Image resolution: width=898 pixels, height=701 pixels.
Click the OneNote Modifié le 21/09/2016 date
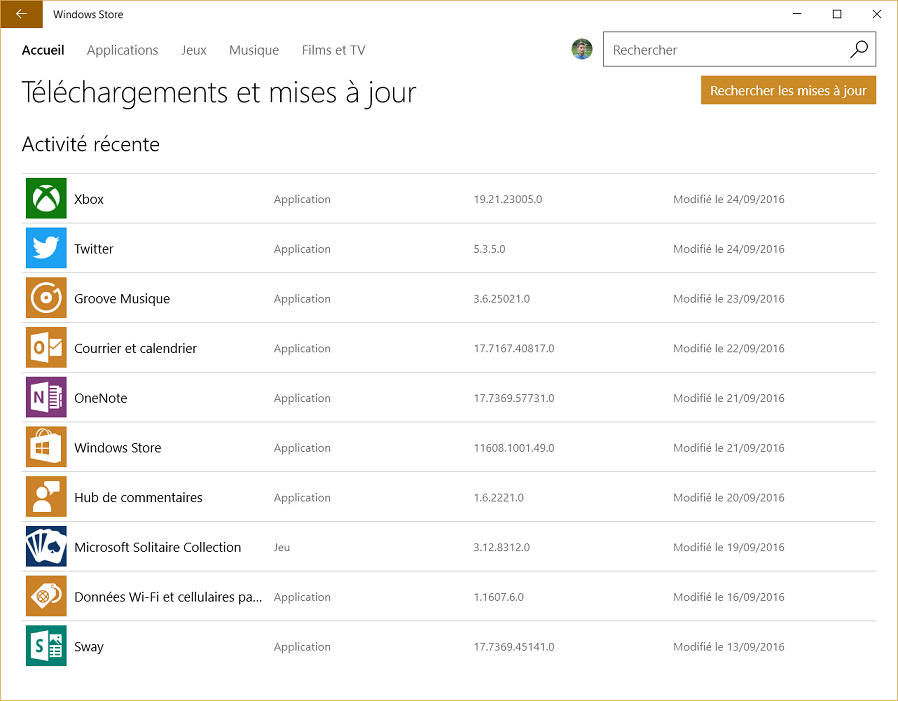coord(728,398)
